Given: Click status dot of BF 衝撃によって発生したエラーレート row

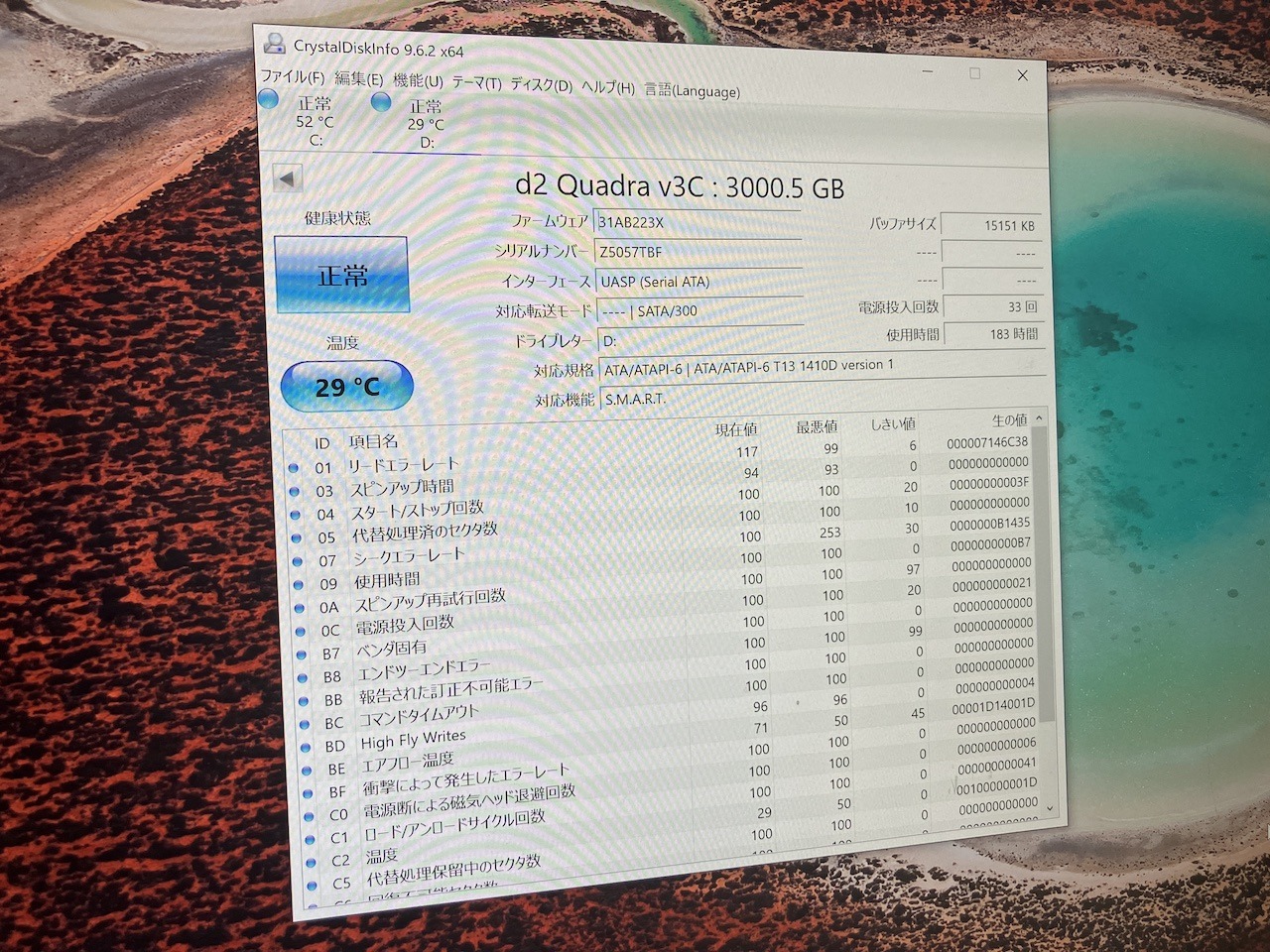Looking at the screenshot, I should [x=308, y=792].
